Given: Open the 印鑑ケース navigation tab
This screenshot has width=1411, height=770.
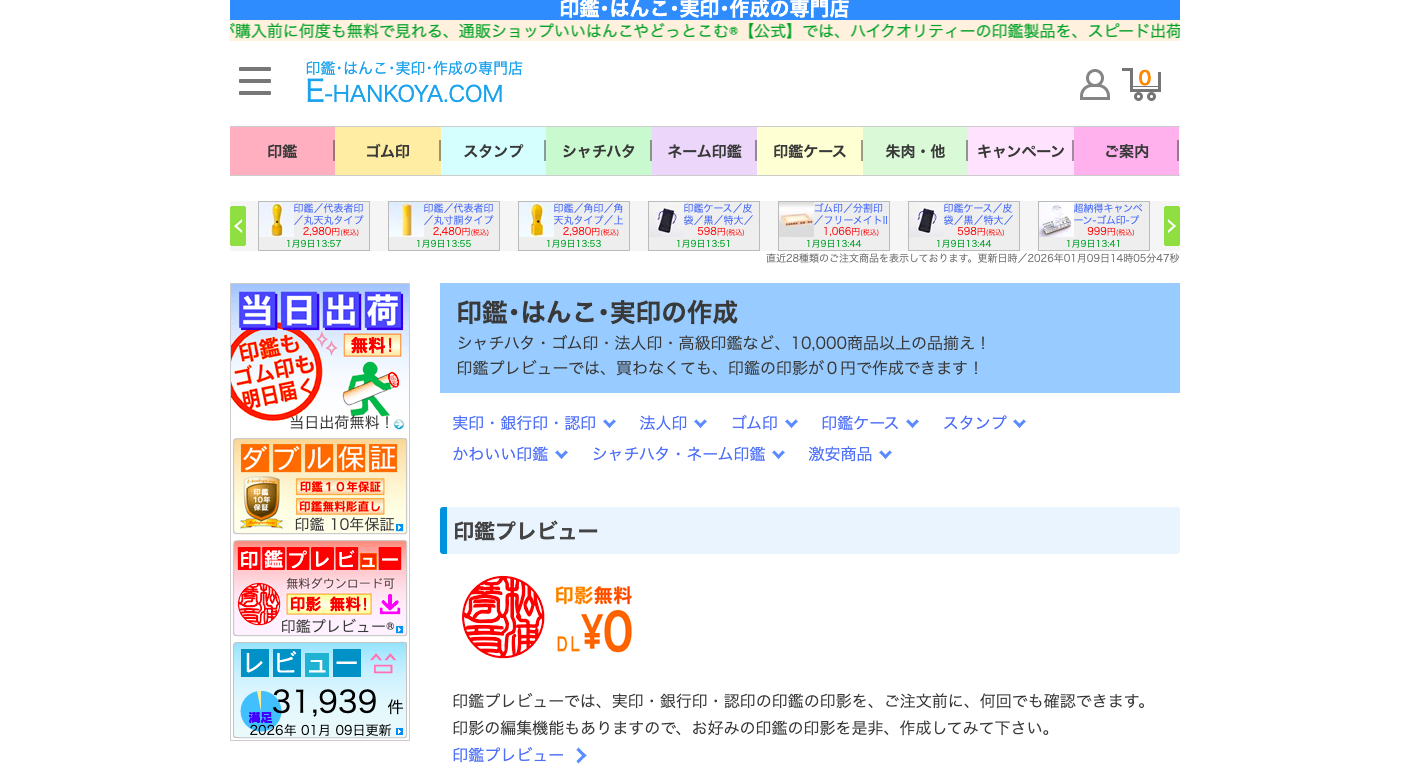Looking at the screenshot, I should [809, 151].
